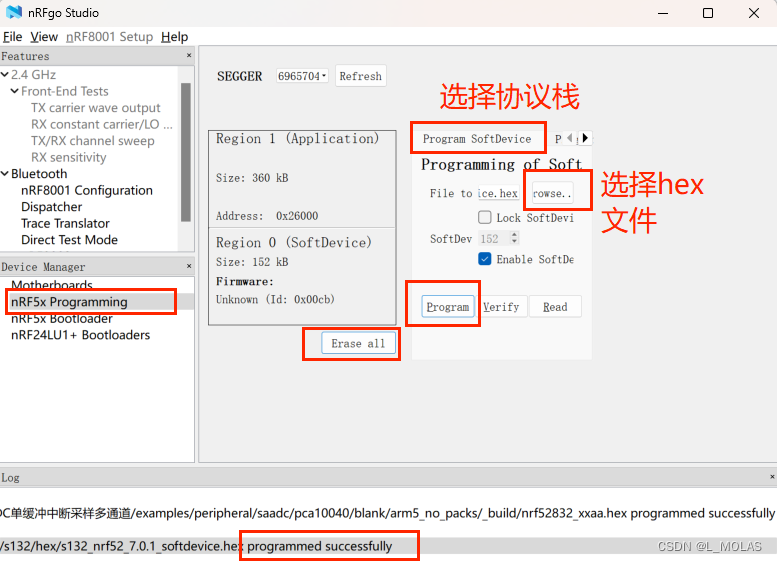777x562 pixels.
Task: Select softdevice.hex programmed successfully log line
Action: (x=388, y=546)
